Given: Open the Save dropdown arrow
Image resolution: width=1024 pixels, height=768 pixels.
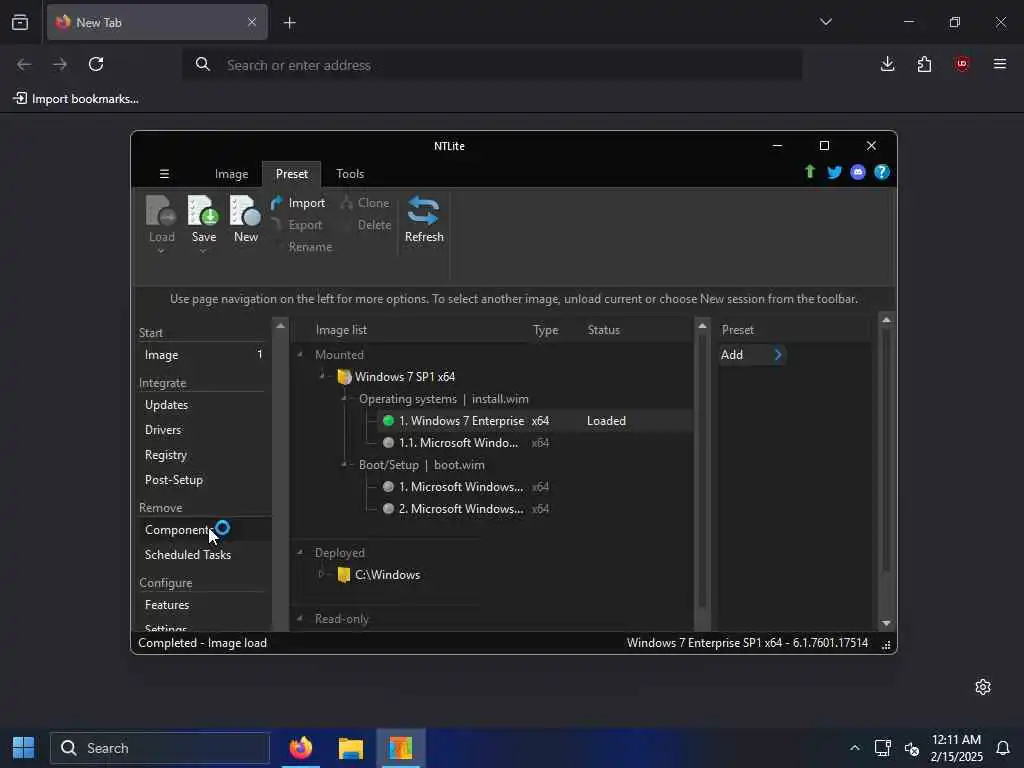Looking at the screenshot, I should 203,251.
